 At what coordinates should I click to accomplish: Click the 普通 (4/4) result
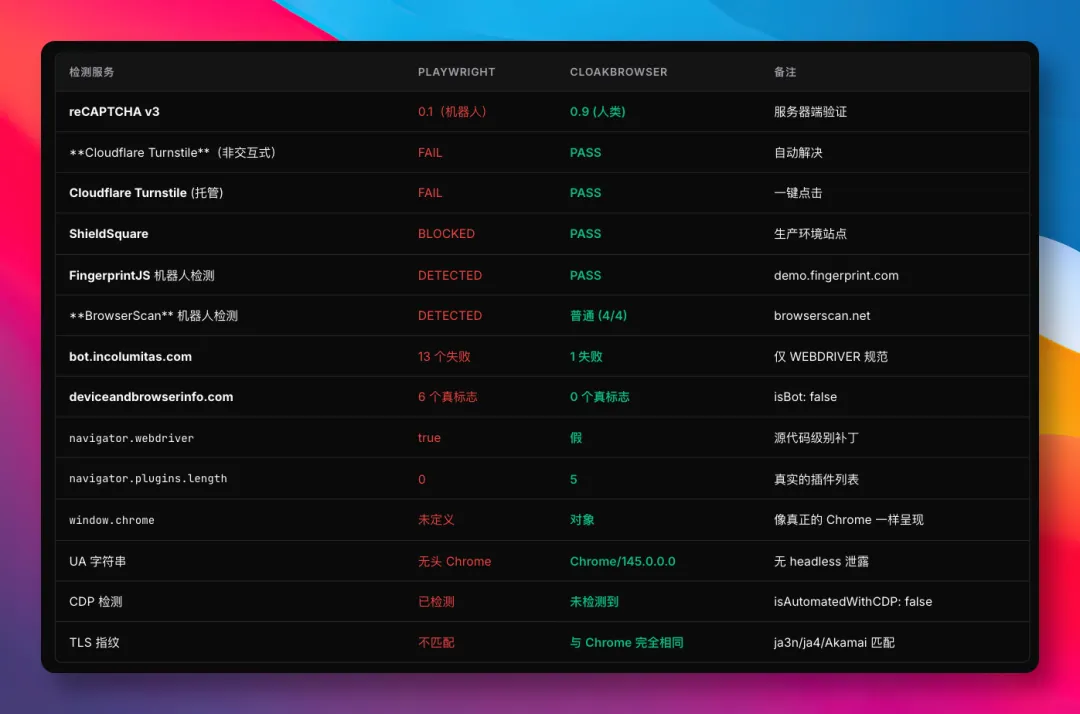[x=598, y=315]
